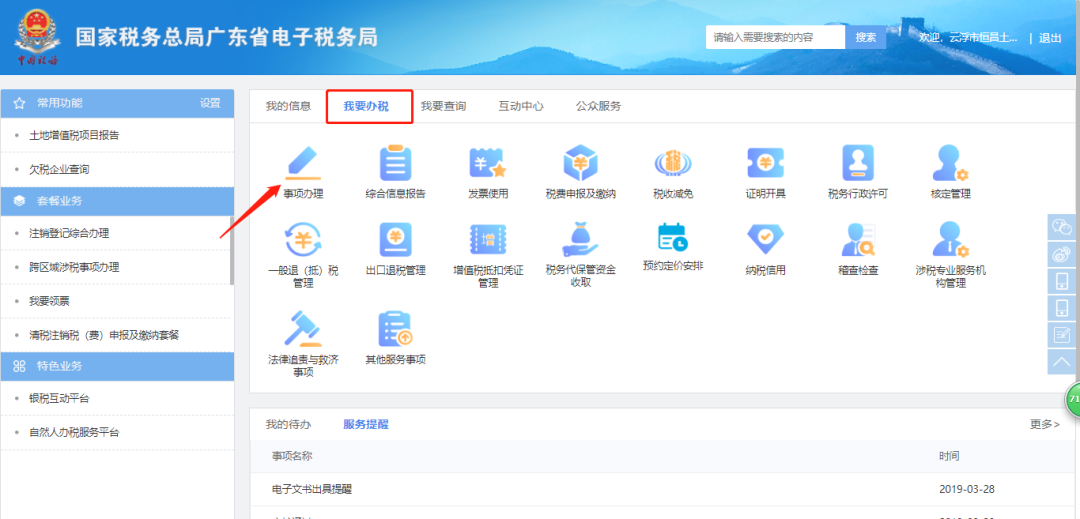The height and width of the screenshot is (519, 1080).
Task: Open 增值税抵扣凭证管理 icon
Action: click(x=488, y=240)
